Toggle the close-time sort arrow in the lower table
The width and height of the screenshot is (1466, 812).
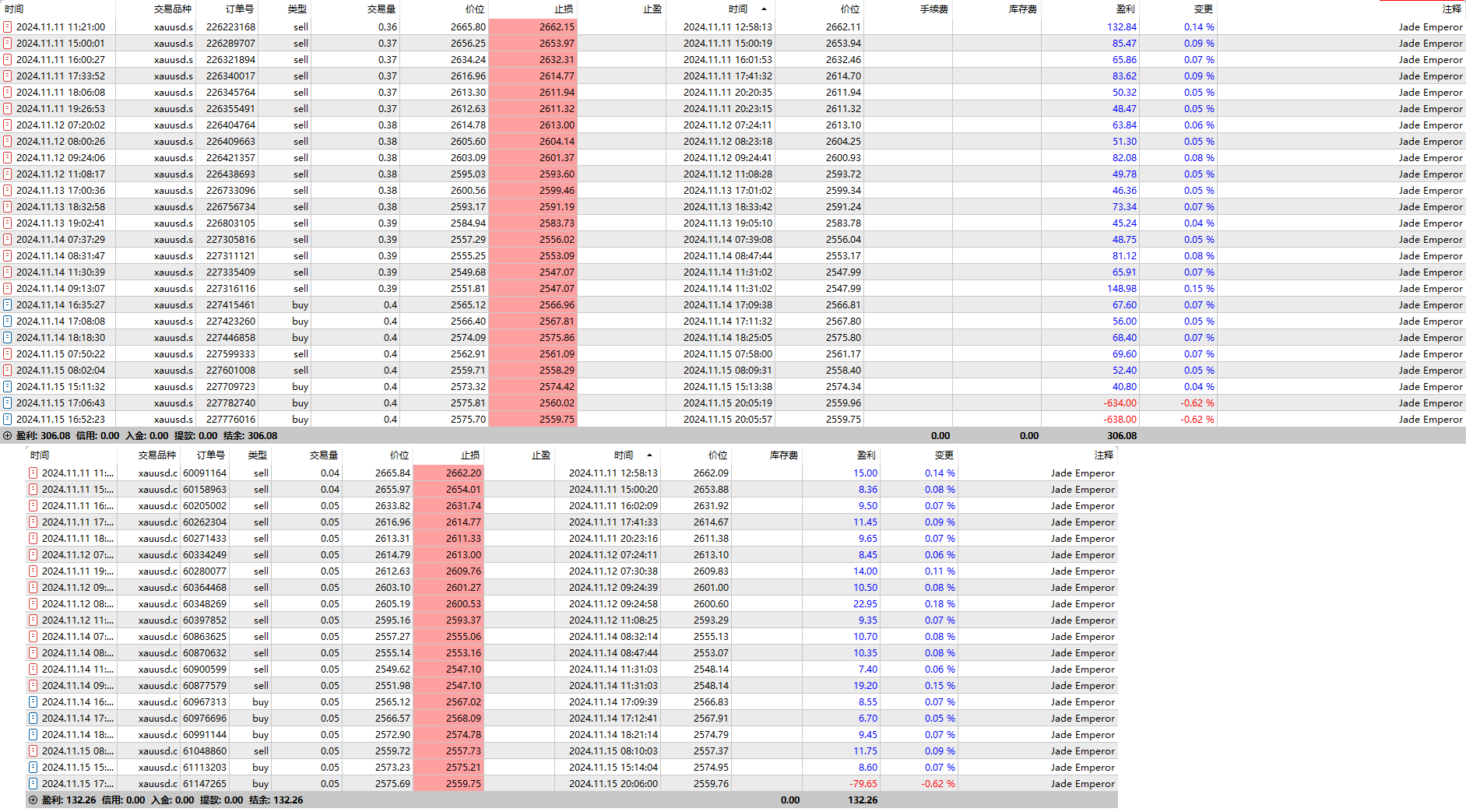649,455
